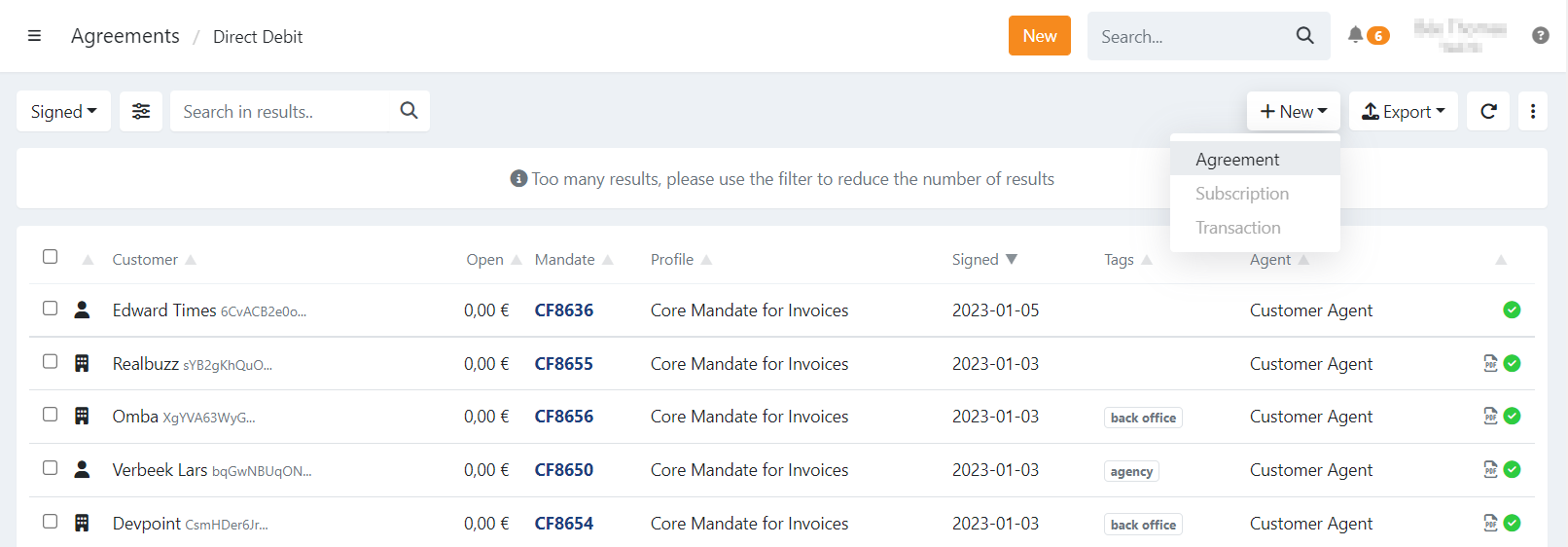Click the refresh results icon

1488,111
